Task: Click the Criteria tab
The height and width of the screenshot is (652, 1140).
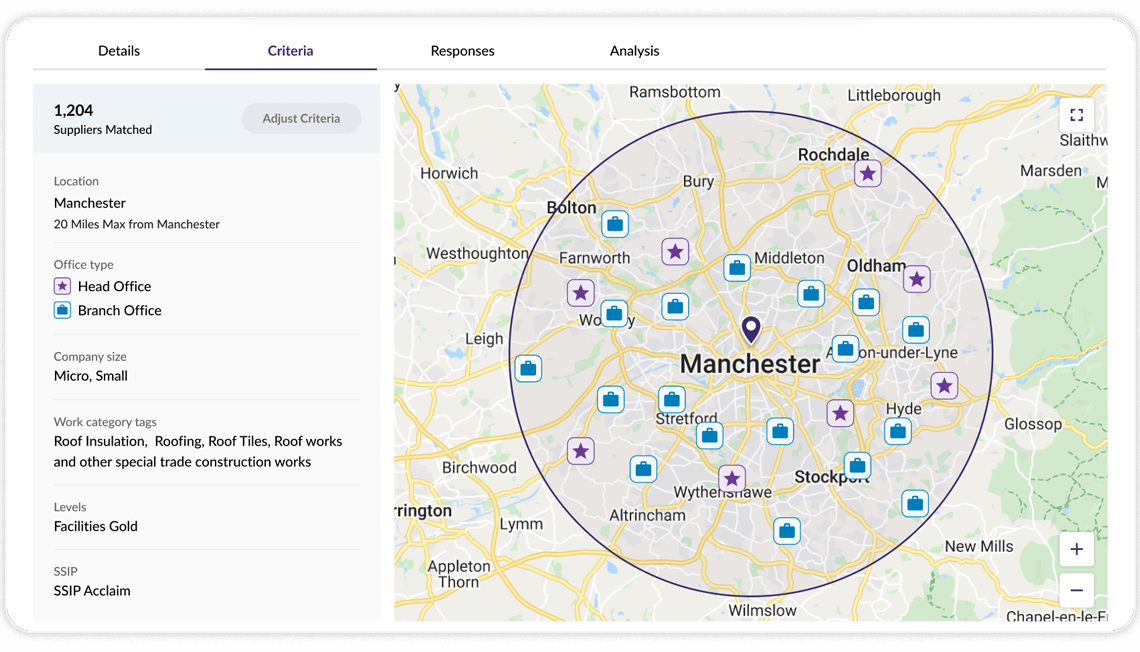Action: pyautogui.click(x=290, y=51)
